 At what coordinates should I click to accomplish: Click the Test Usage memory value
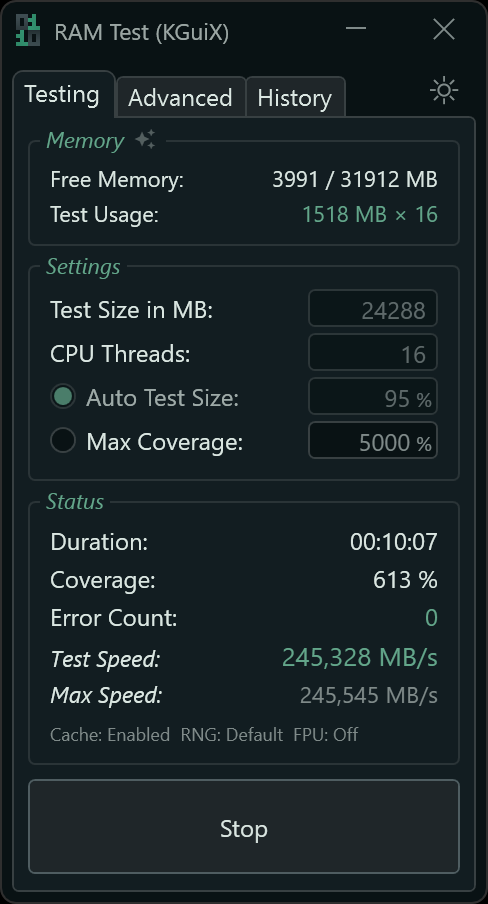370,214
